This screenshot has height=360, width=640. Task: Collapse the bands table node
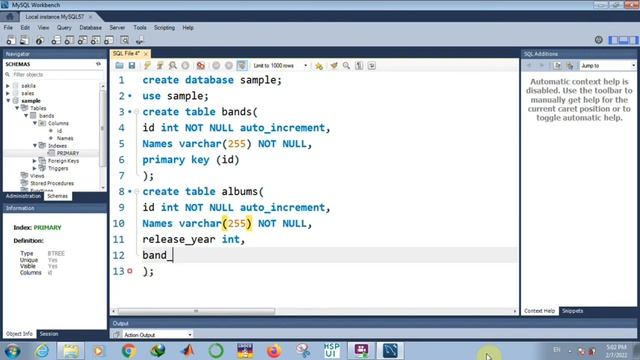(x=26, y=116)
